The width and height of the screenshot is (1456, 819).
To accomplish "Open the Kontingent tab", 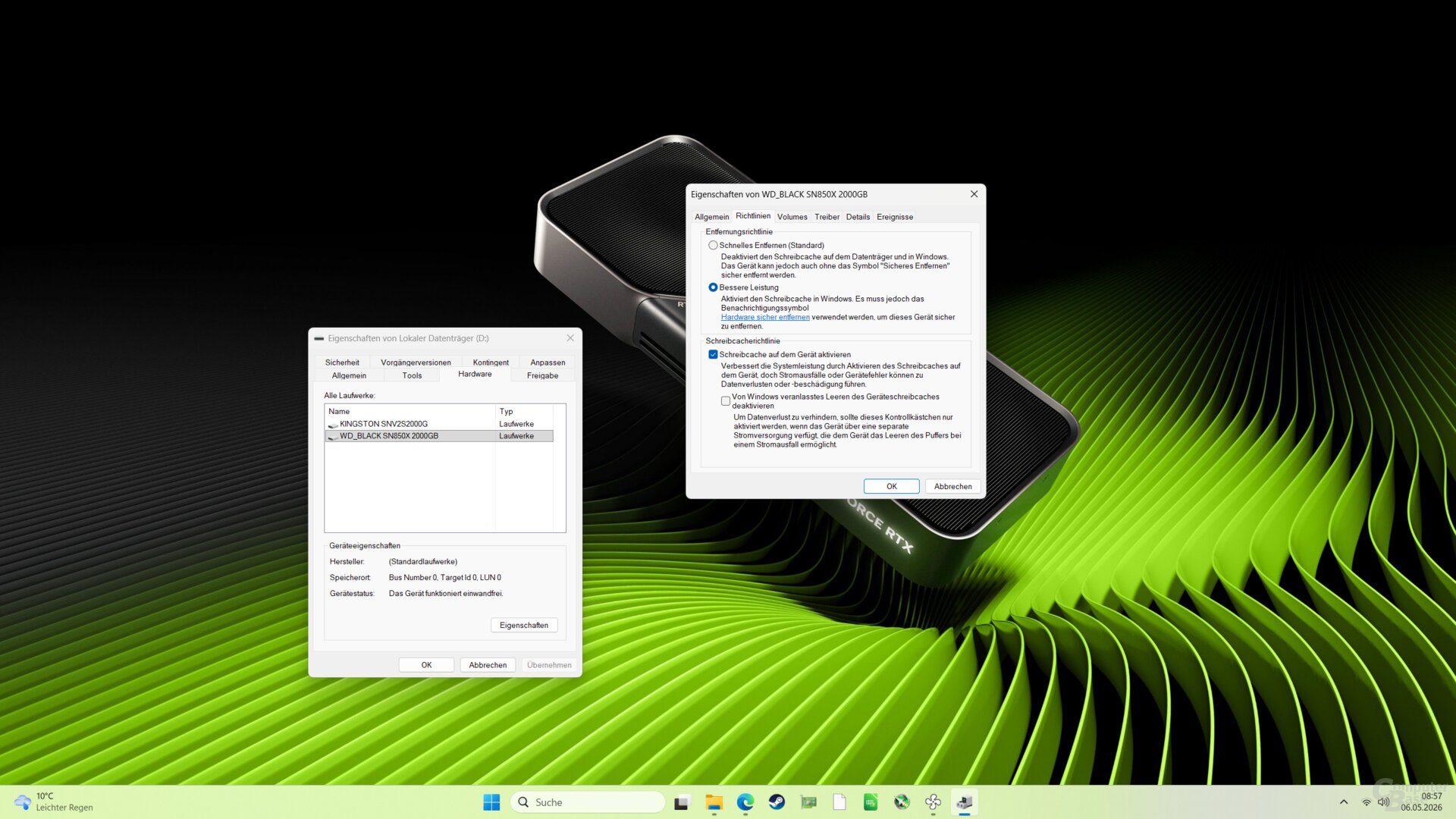I will coord(491,362).
